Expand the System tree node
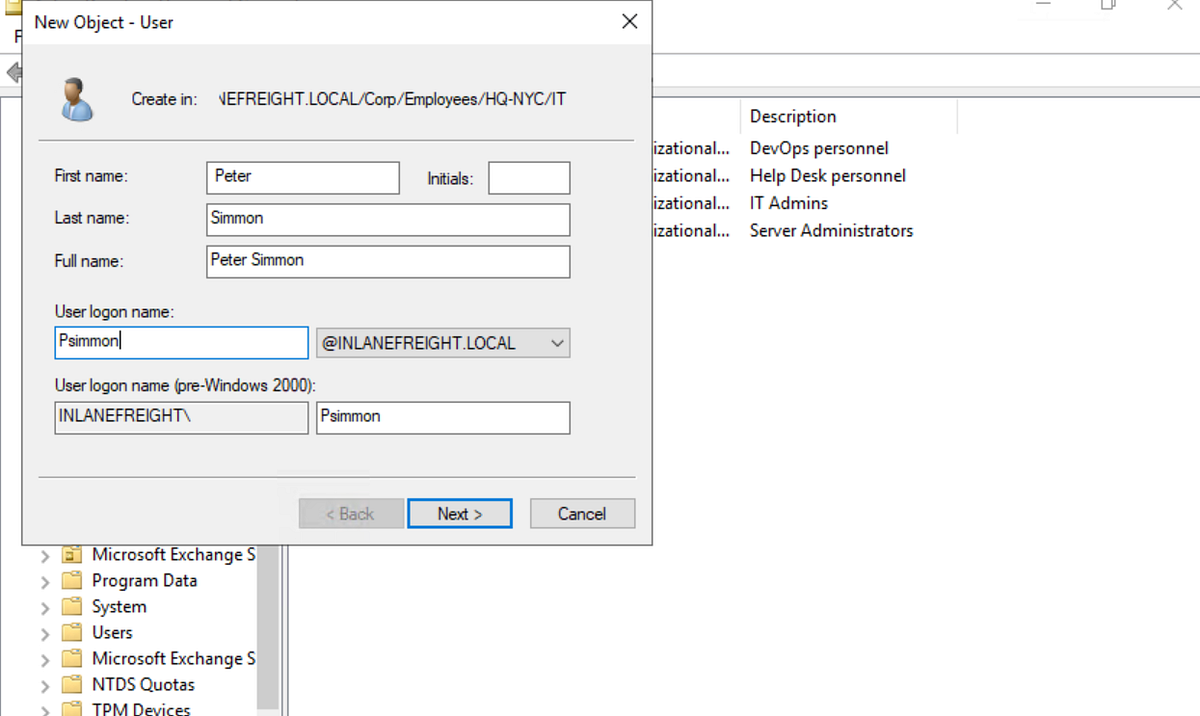This screenshot has width=1200, height=716. [x=43, y=606]
